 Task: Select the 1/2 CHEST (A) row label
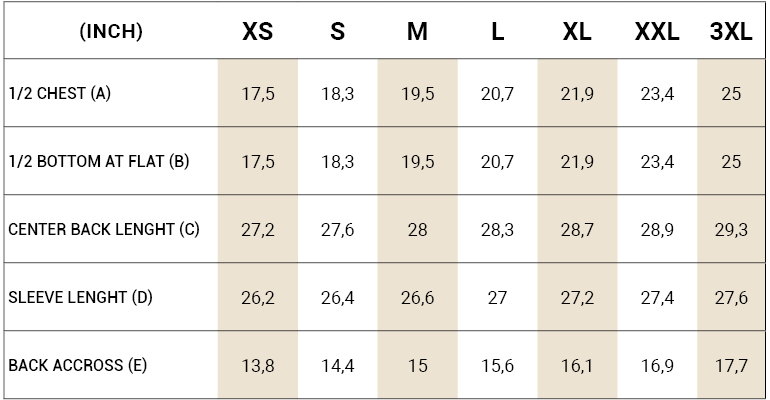click(59, 93)
